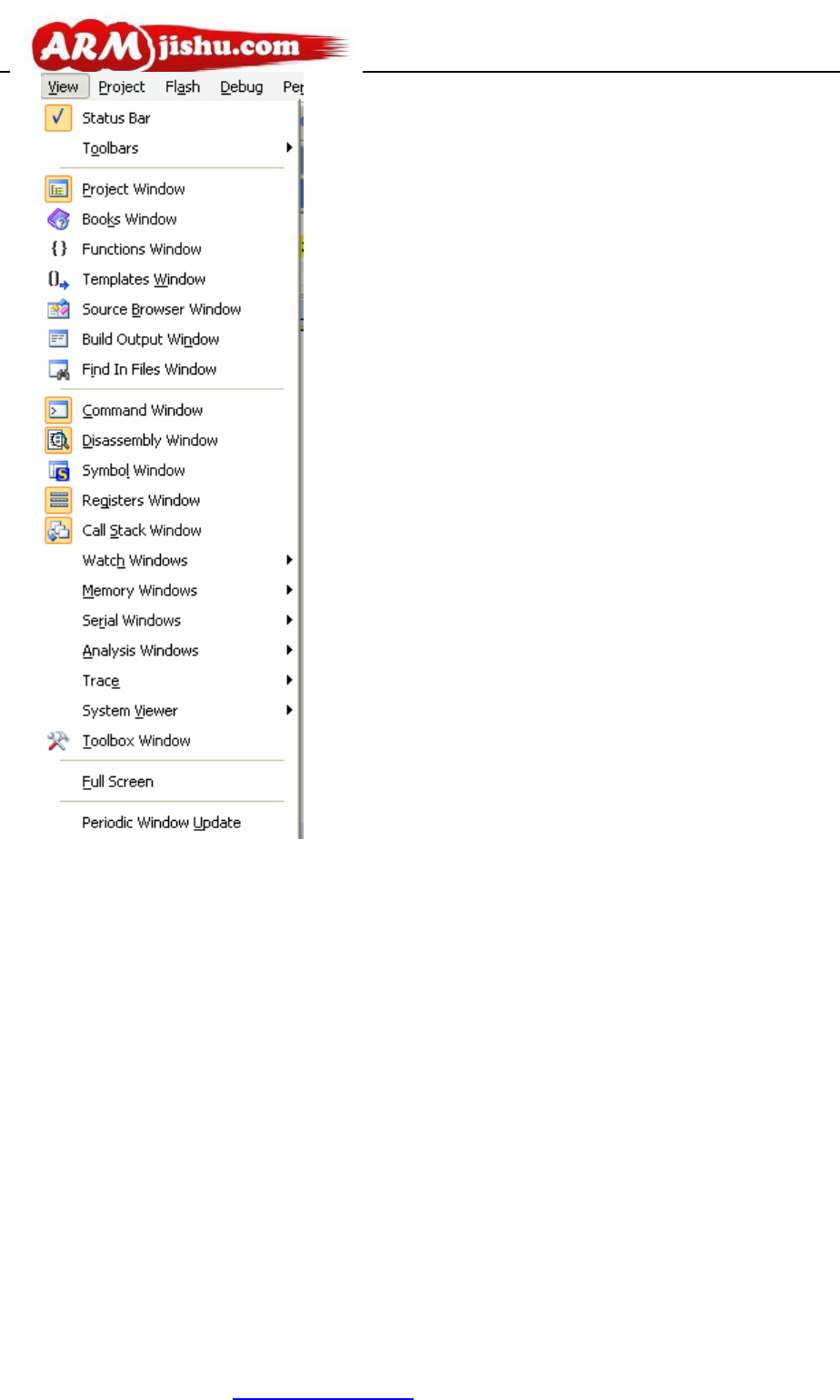This screenshot has height=1400, width=840.
Task: Click the Toolbox Window hammer icon
Action: (x=58, y=741)
